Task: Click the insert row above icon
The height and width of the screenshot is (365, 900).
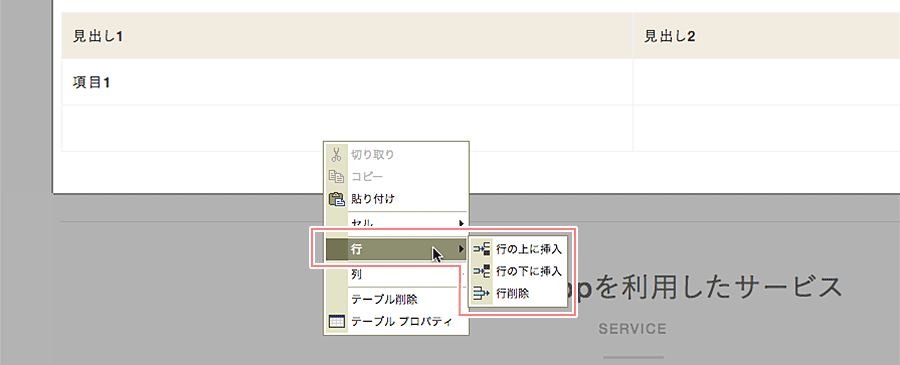Action: 482,249
